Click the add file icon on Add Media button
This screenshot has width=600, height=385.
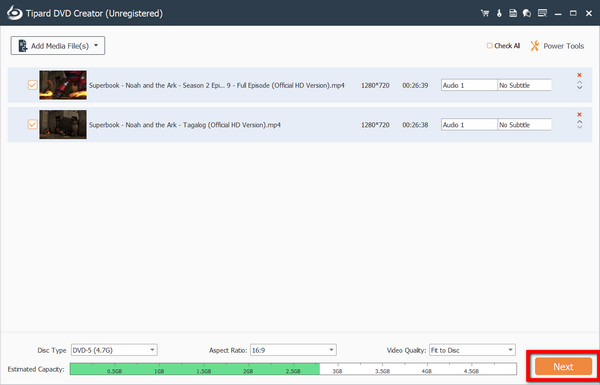[x=23, y=46]
